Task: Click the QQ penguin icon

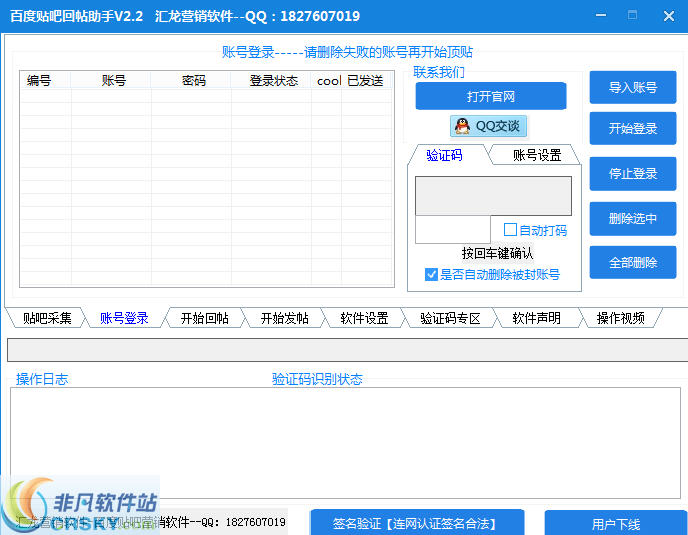Action: click(x=462, y=126)
